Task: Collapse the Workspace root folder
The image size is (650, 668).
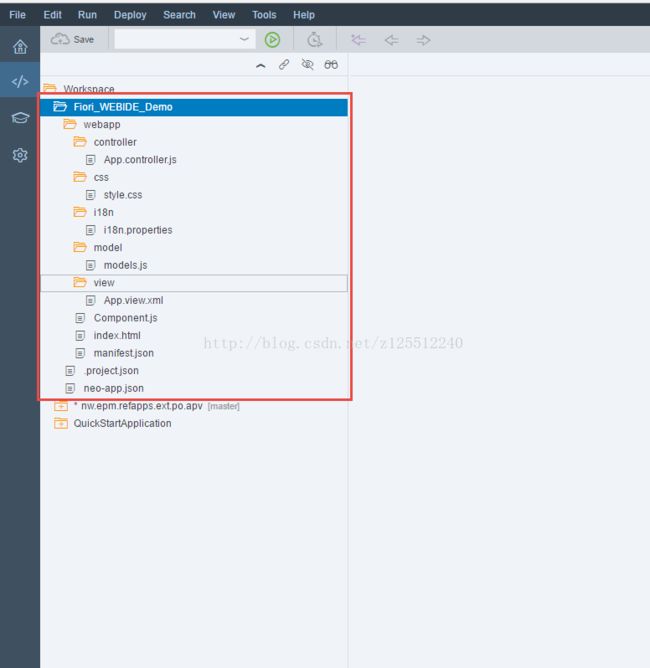Action: tap(50, 89)
